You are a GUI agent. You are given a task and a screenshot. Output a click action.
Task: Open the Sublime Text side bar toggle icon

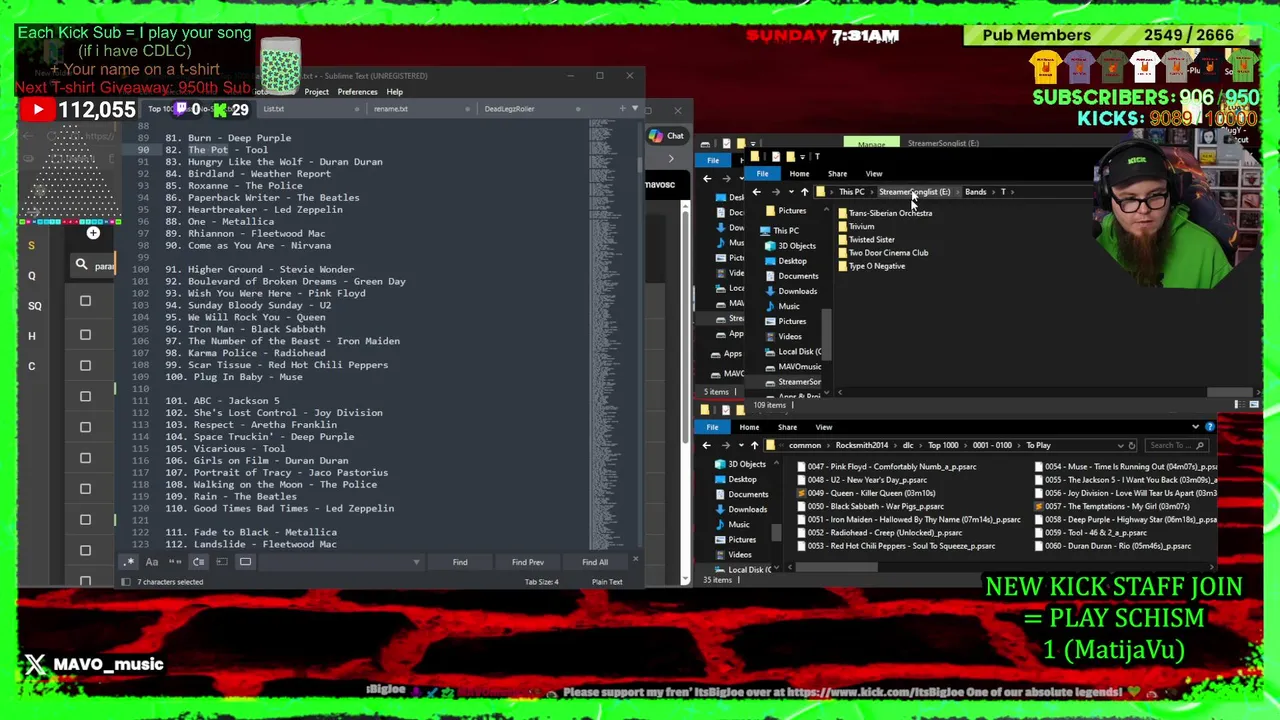pyautogui.click(x=126, y=582)
